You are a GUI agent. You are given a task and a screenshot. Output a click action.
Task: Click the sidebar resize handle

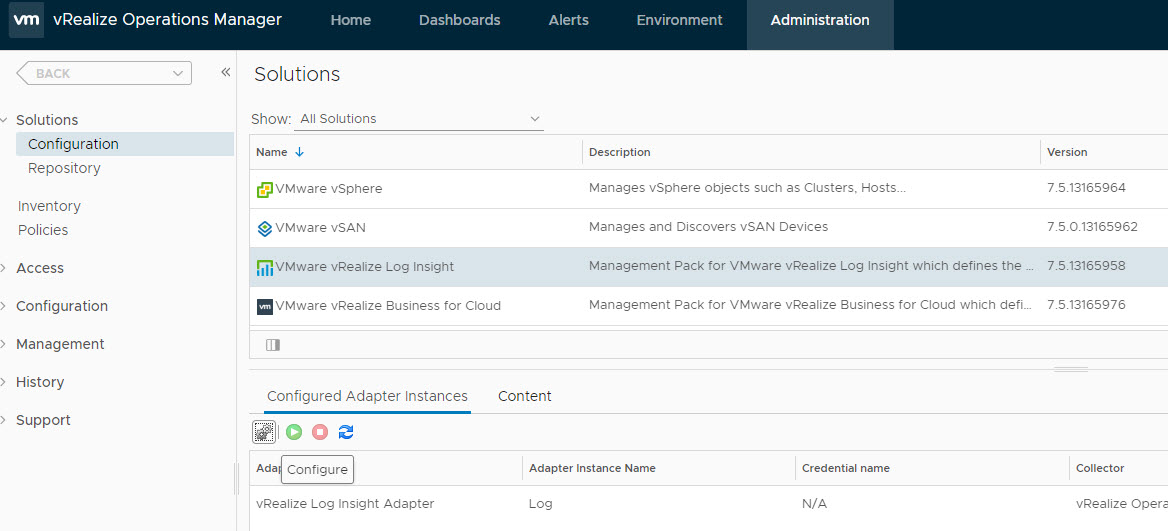237,478
